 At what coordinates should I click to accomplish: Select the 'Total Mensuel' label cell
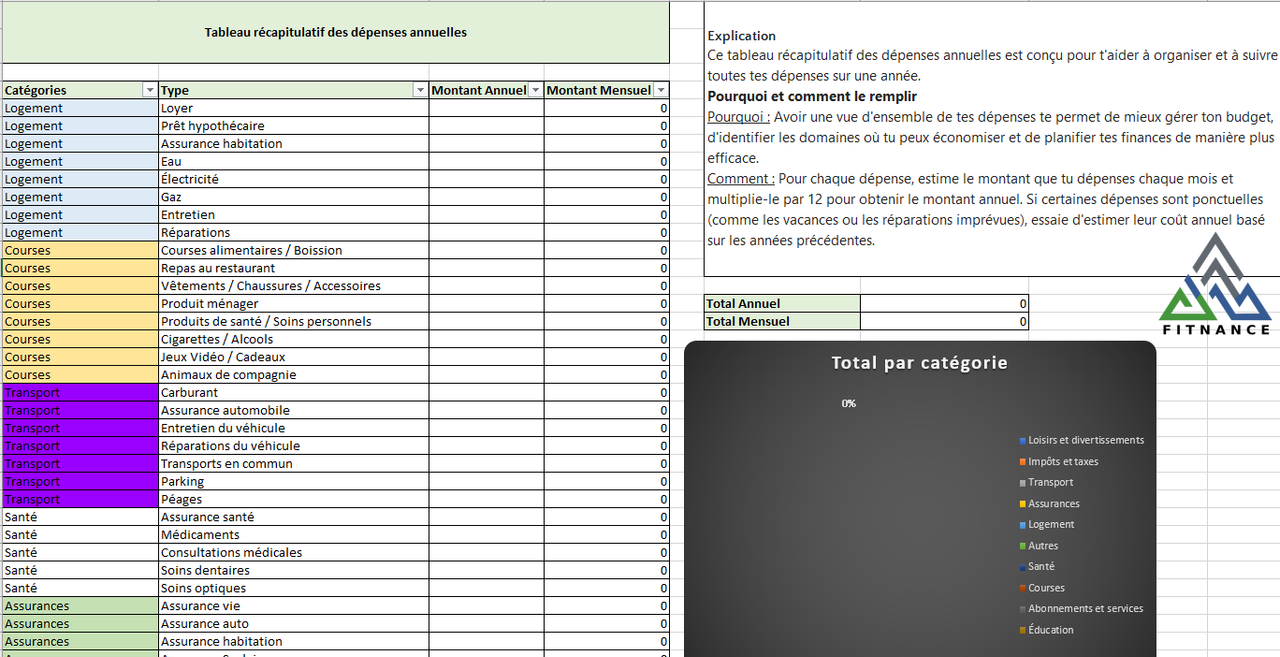pos(782,322)
